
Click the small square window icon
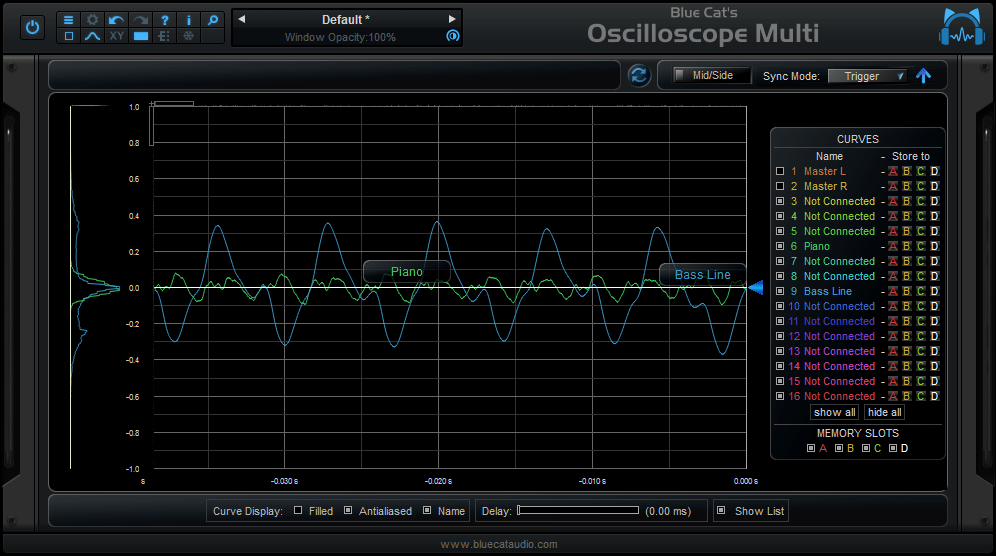pyautogui.click(x=69, y=36)
